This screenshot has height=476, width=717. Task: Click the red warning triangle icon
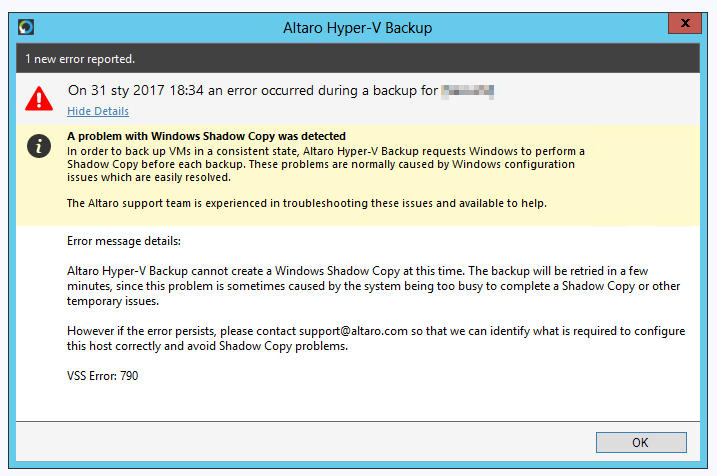[39, 98]
